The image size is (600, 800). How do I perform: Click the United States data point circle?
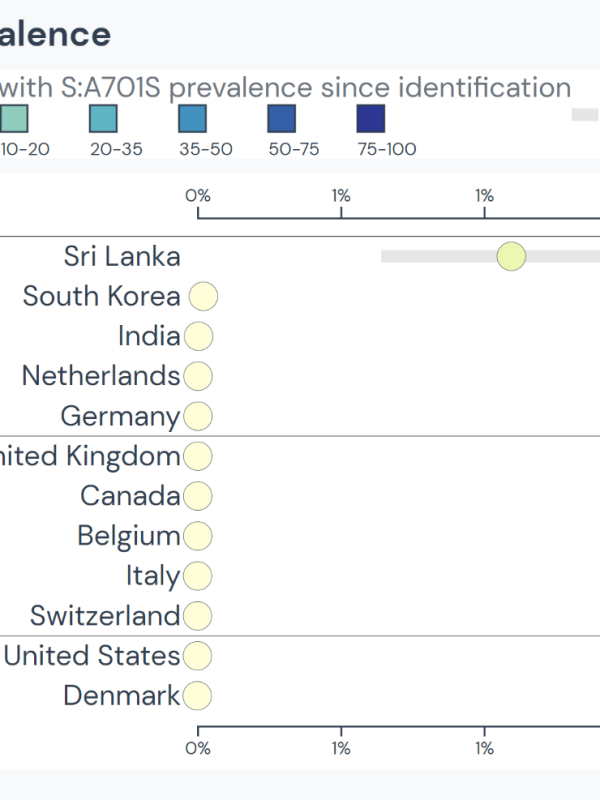click(x=198, y=656)
